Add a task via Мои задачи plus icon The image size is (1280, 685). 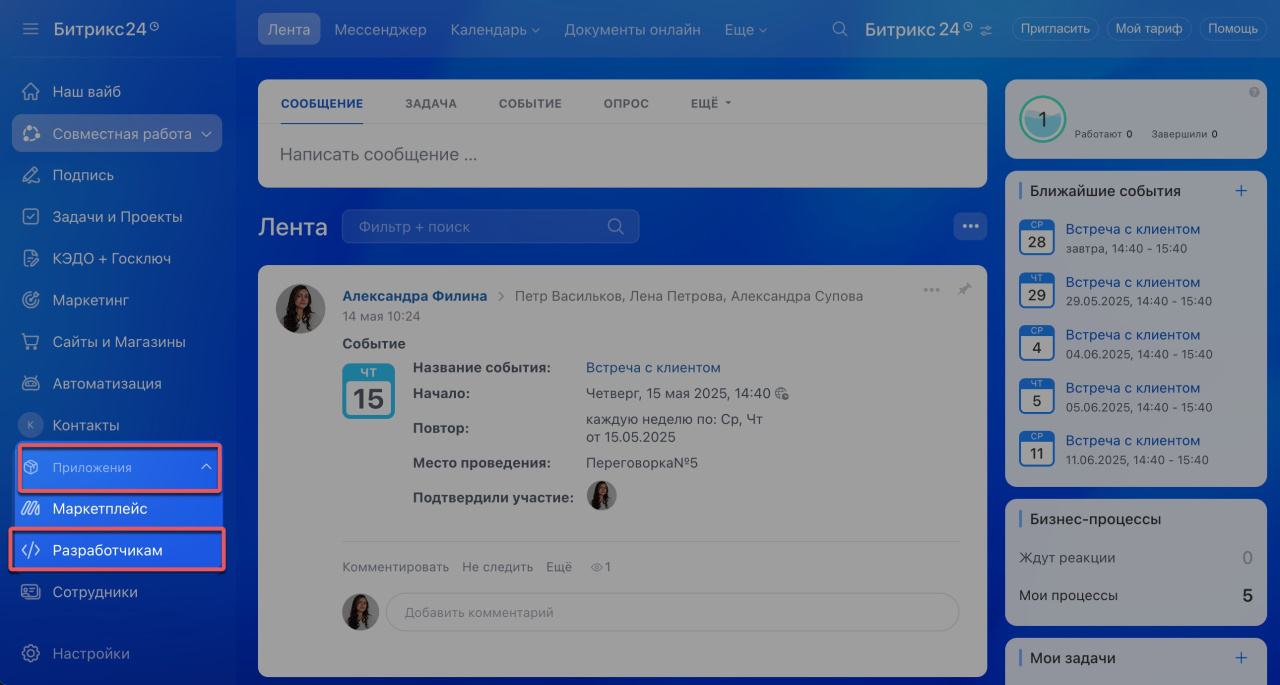(1241, 658)
